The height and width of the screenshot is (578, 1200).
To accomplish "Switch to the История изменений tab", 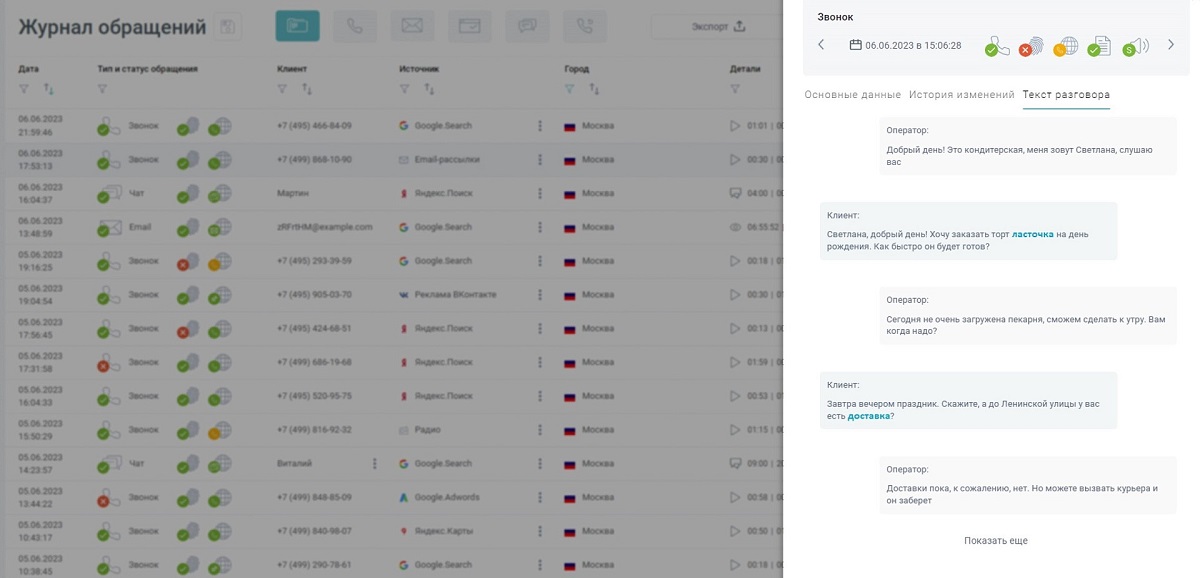I will [961, 95].
